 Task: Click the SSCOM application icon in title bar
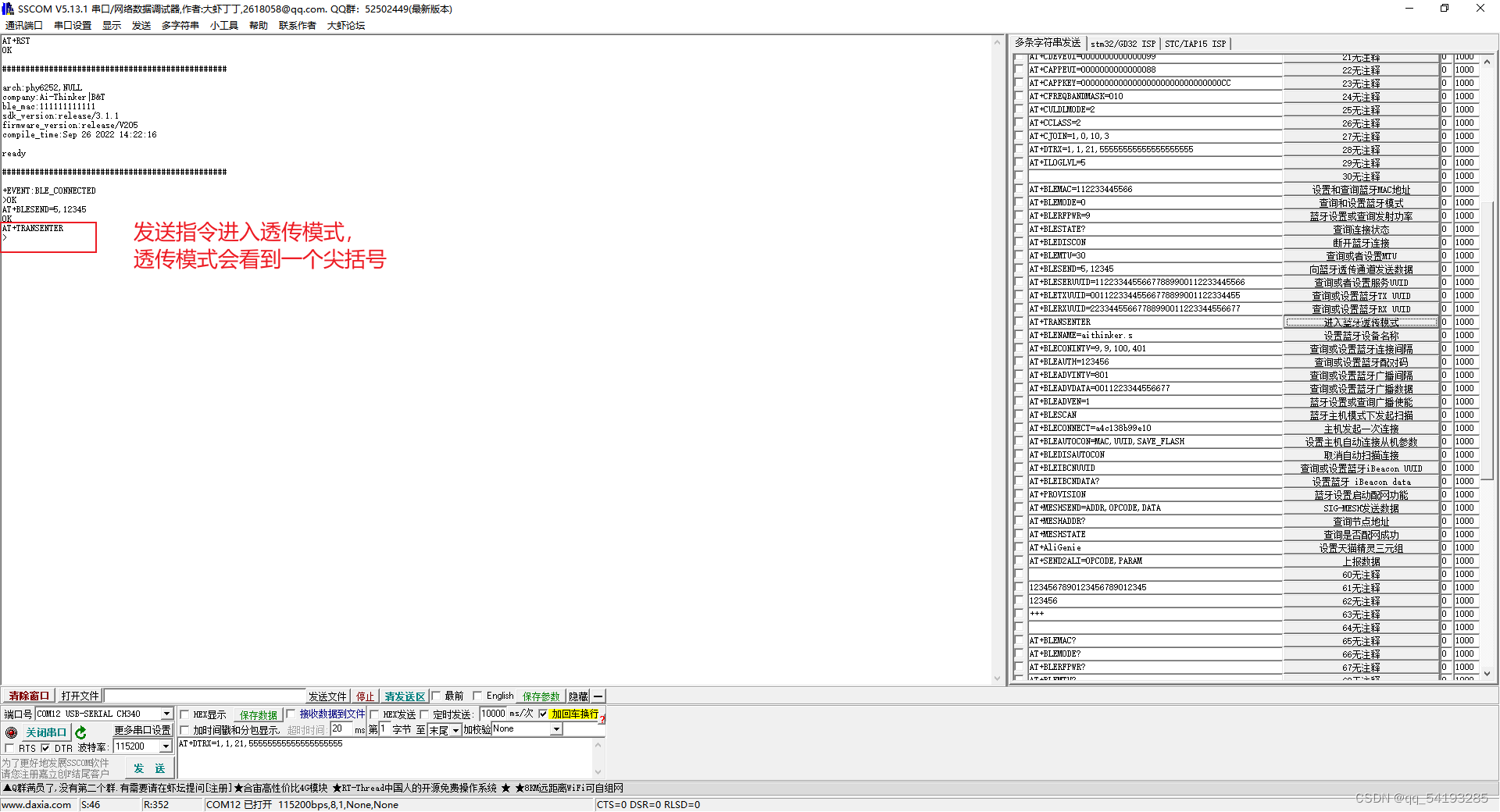coord(8,9)
